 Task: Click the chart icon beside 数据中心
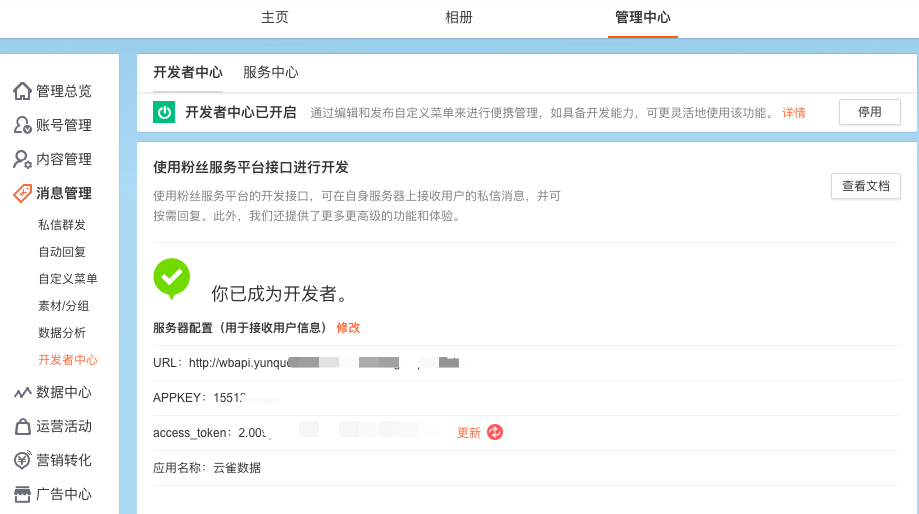(22, 392)
